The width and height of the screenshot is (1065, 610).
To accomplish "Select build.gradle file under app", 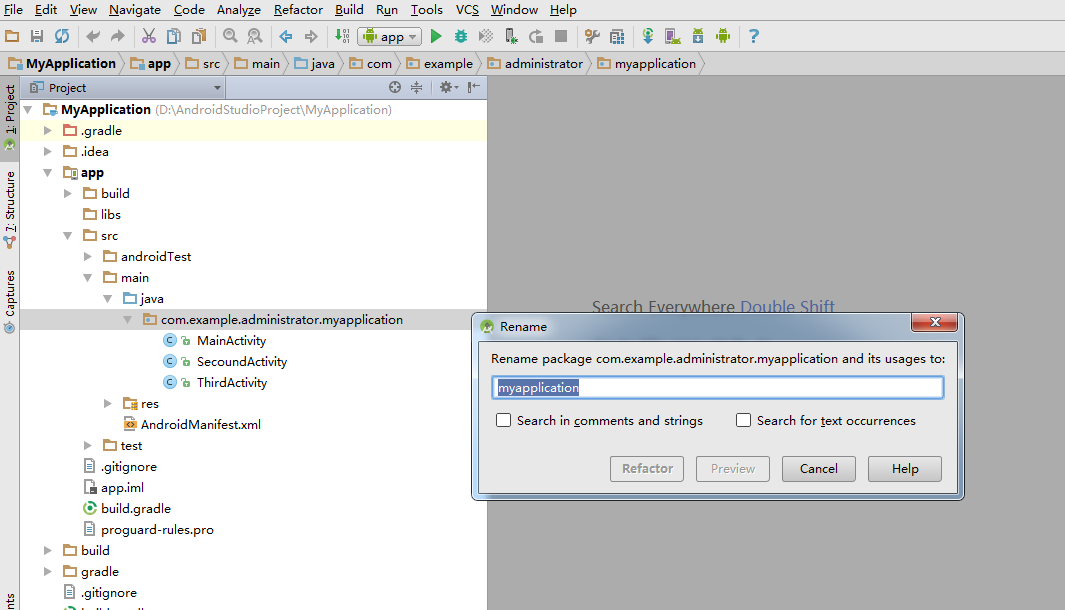I will tap(136, 508).
